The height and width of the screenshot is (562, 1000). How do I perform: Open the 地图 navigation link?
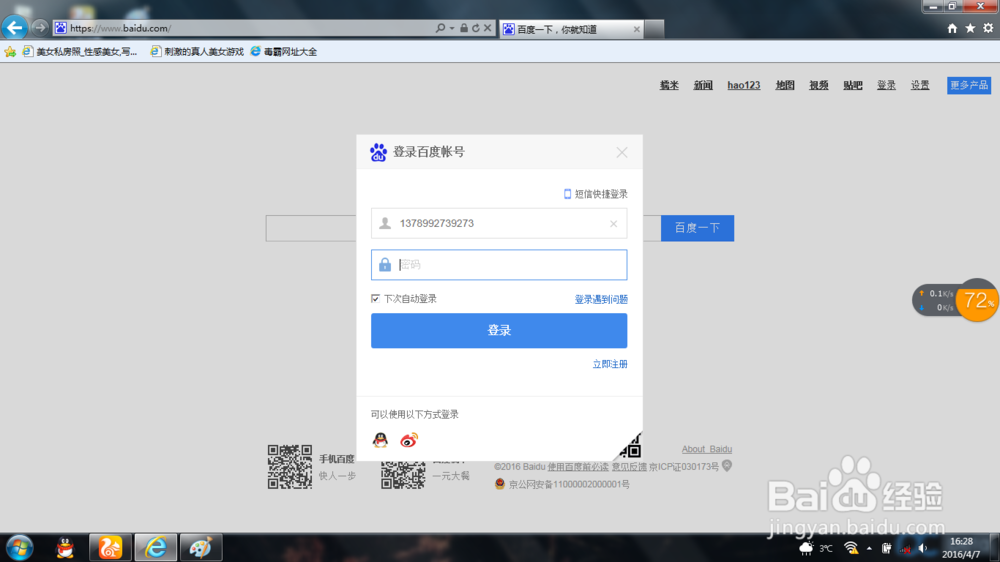coord(785,85)
